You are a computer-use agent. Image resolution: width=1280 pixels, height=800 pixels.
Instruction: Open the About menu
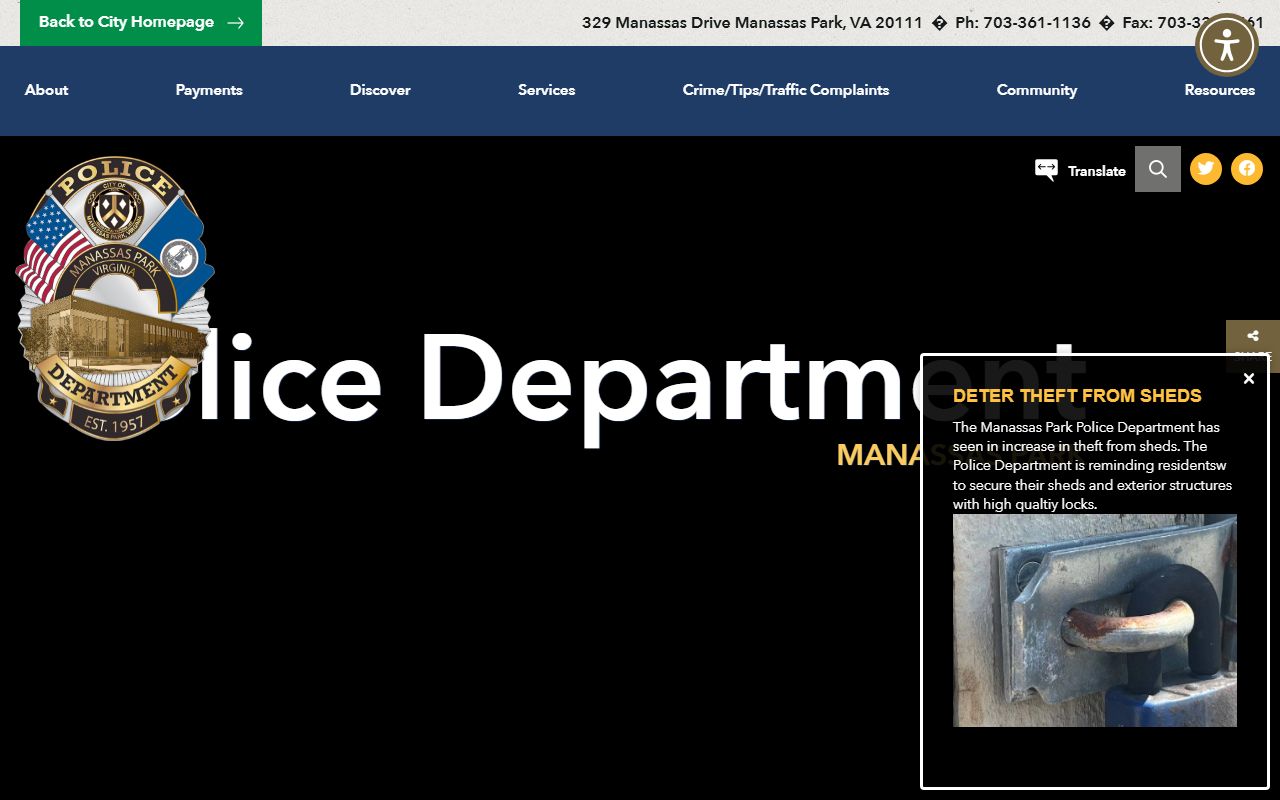[x=47, y=90]
